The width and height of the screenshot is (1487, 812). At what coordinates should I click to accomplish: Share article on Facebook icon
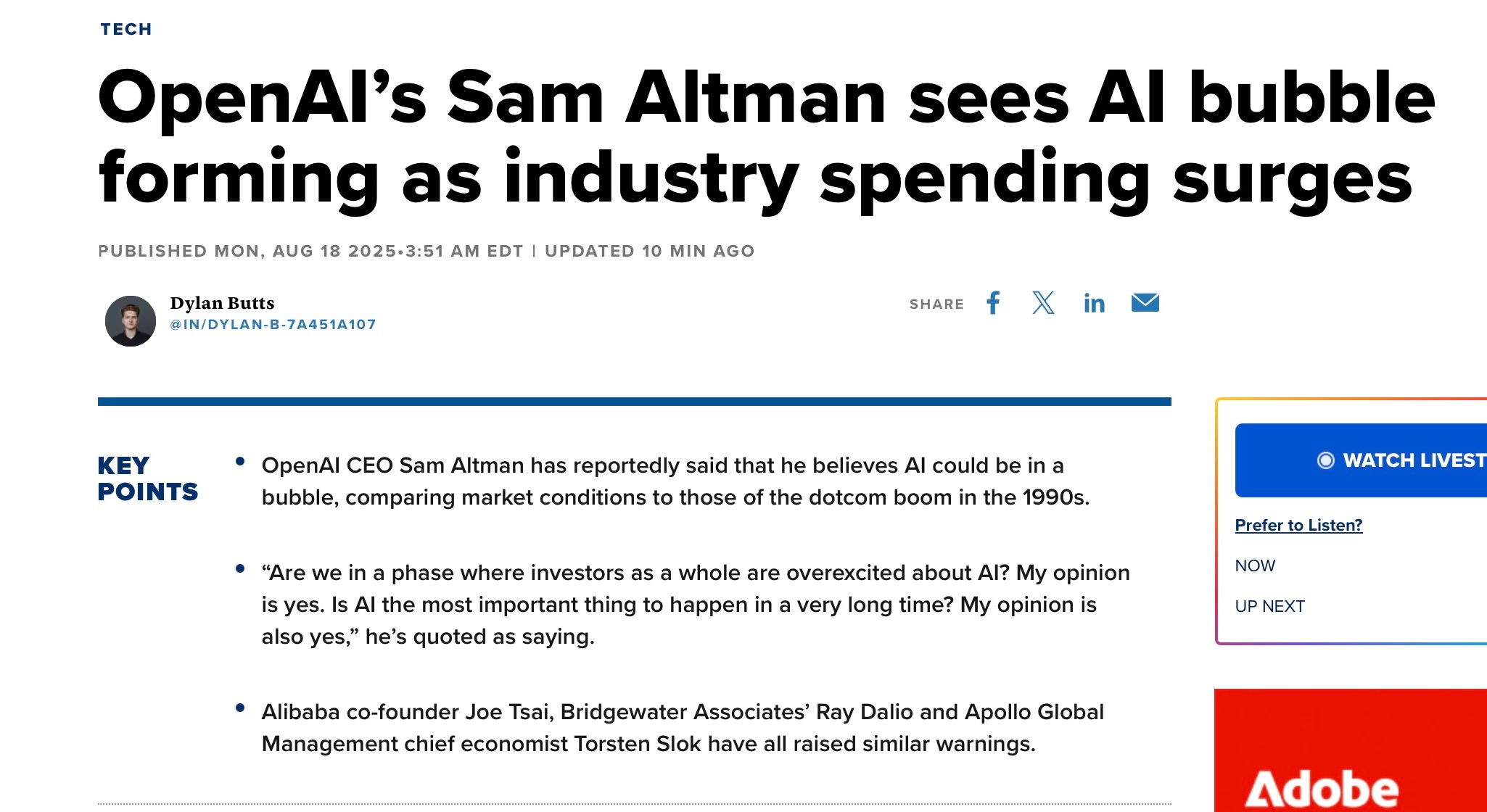point(993,303)
